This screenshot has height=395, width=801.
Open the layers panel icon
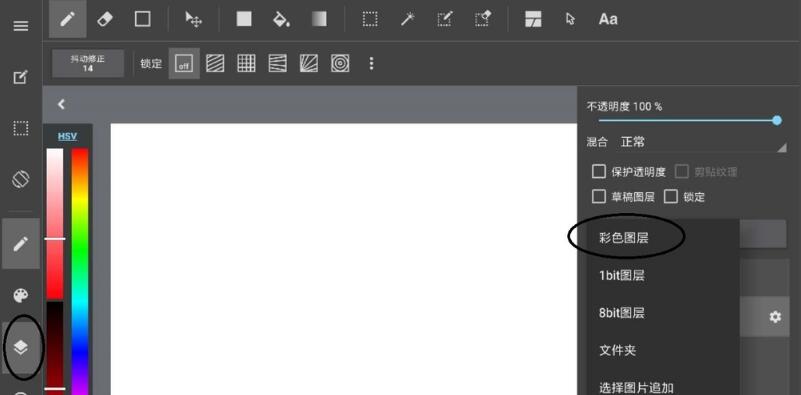20,347
